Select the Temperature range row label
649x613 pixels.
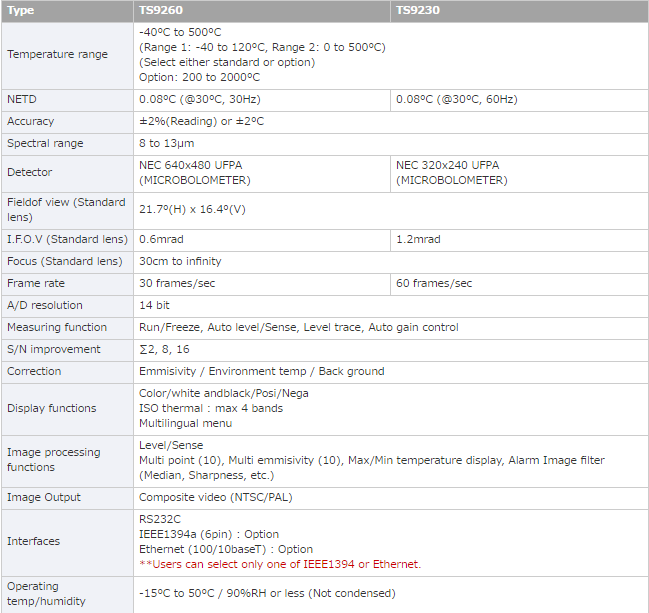pos(58,54)
